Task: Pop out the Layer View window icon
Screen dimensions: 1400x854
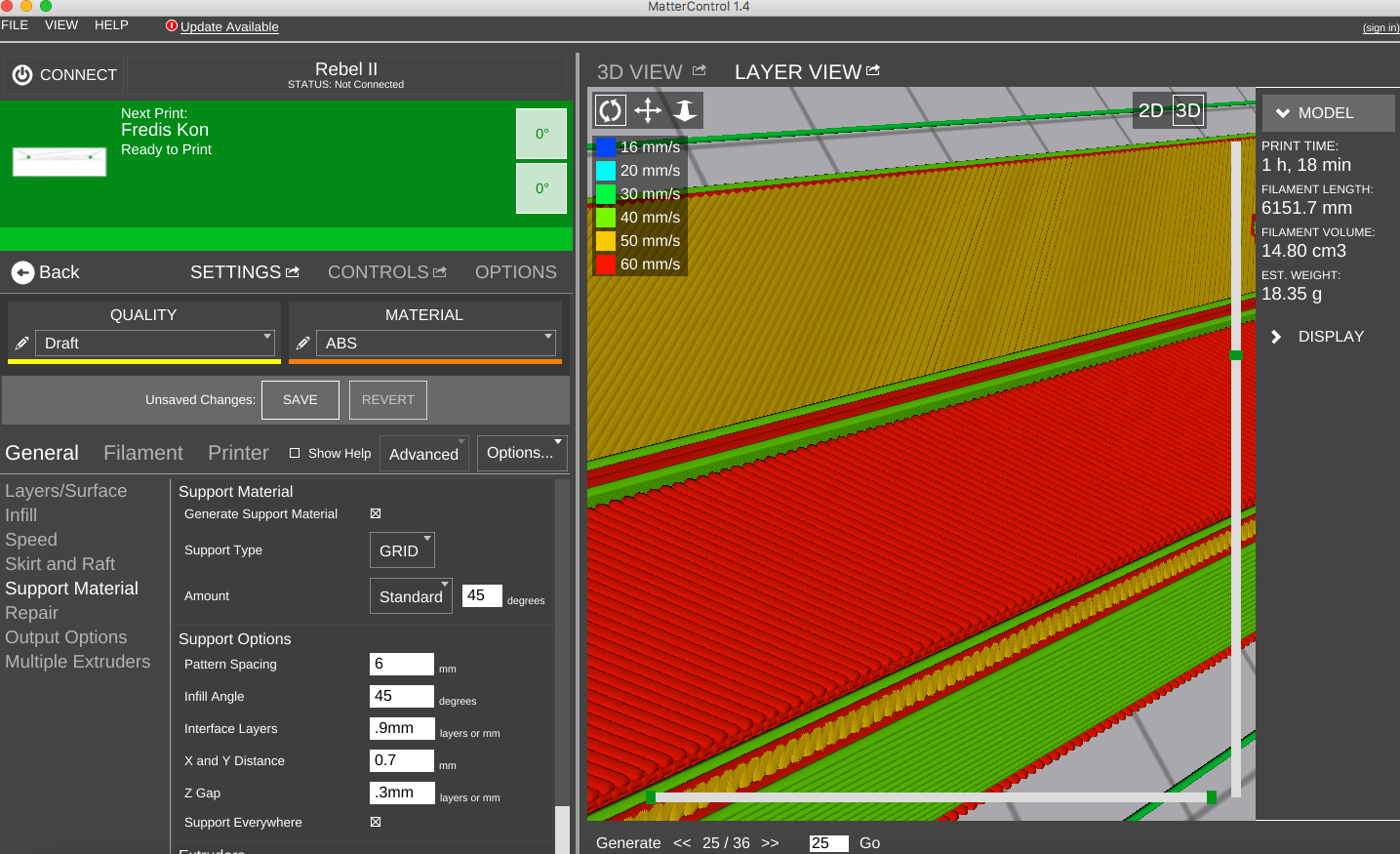Action: point(873,70)
